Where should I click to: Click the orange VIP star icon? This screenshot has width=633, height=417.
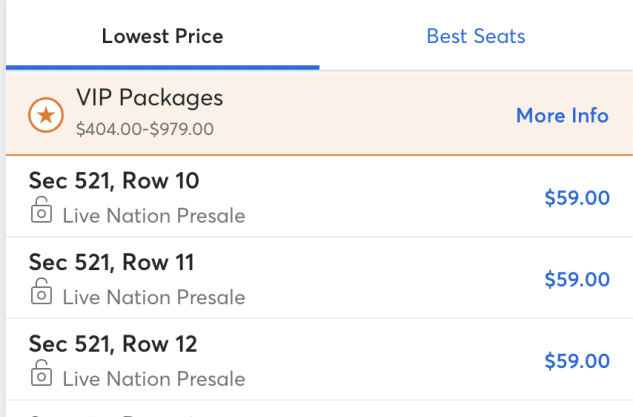tap(45, 114)
